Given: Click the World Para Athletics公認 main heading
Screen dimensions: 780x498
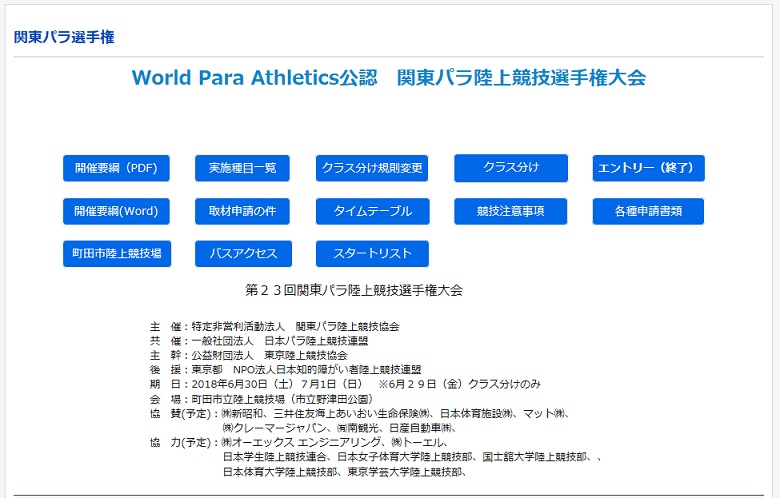Looking at the screenshot, I should click(x=389, y=78).
